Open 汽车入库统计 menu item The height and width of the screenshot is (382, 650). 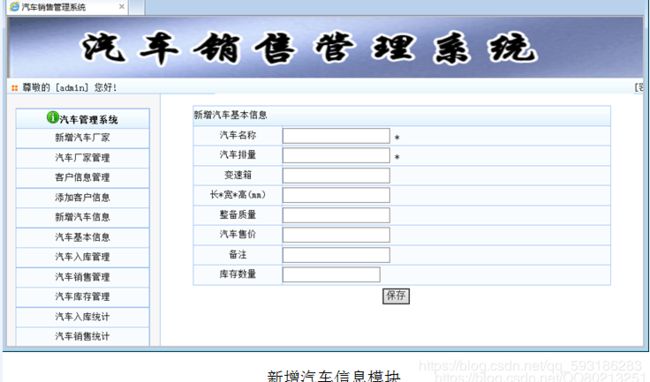coord(82,317)
